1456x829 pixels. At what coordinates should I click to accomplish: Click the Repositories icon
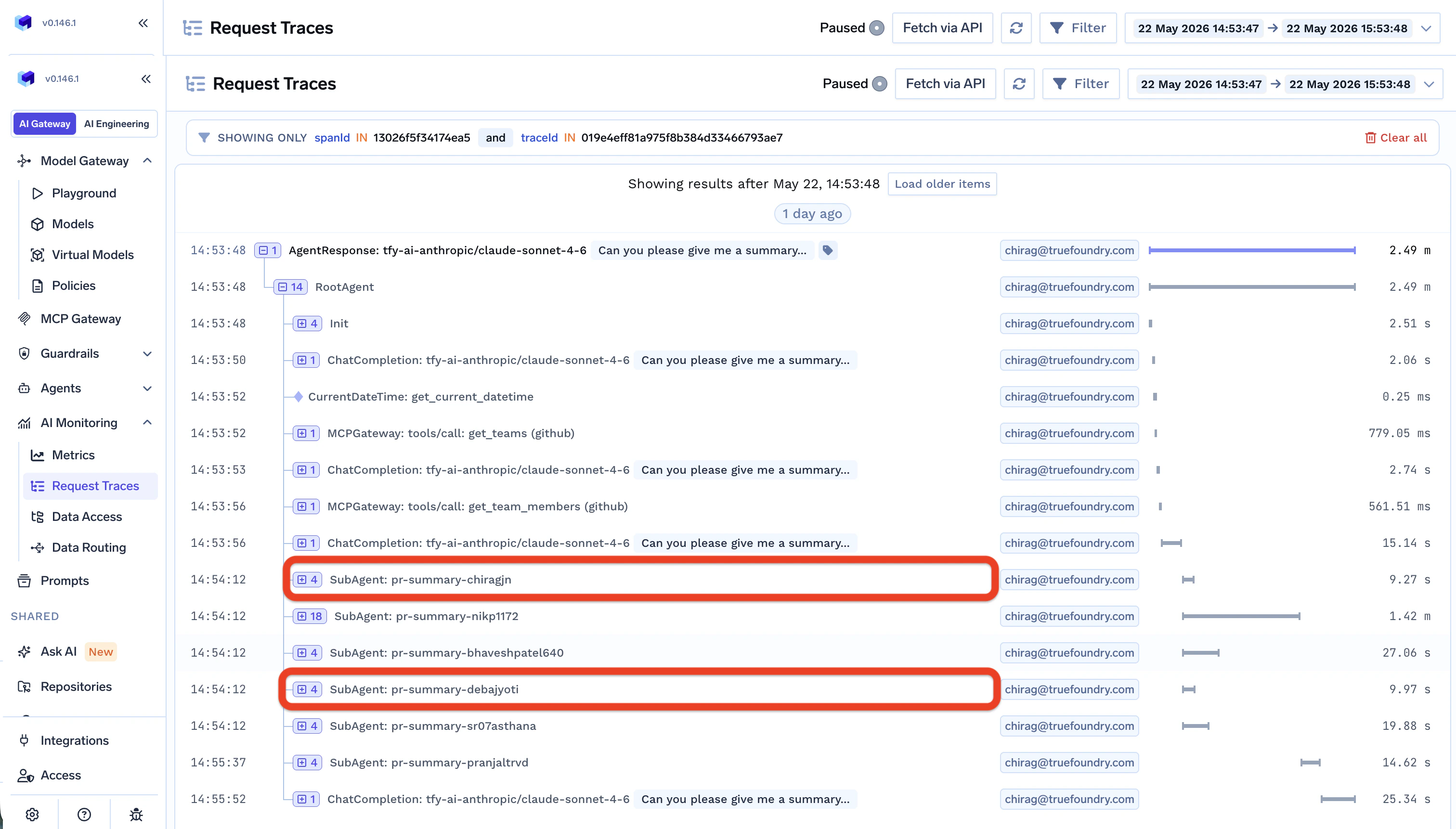[24, 687]
